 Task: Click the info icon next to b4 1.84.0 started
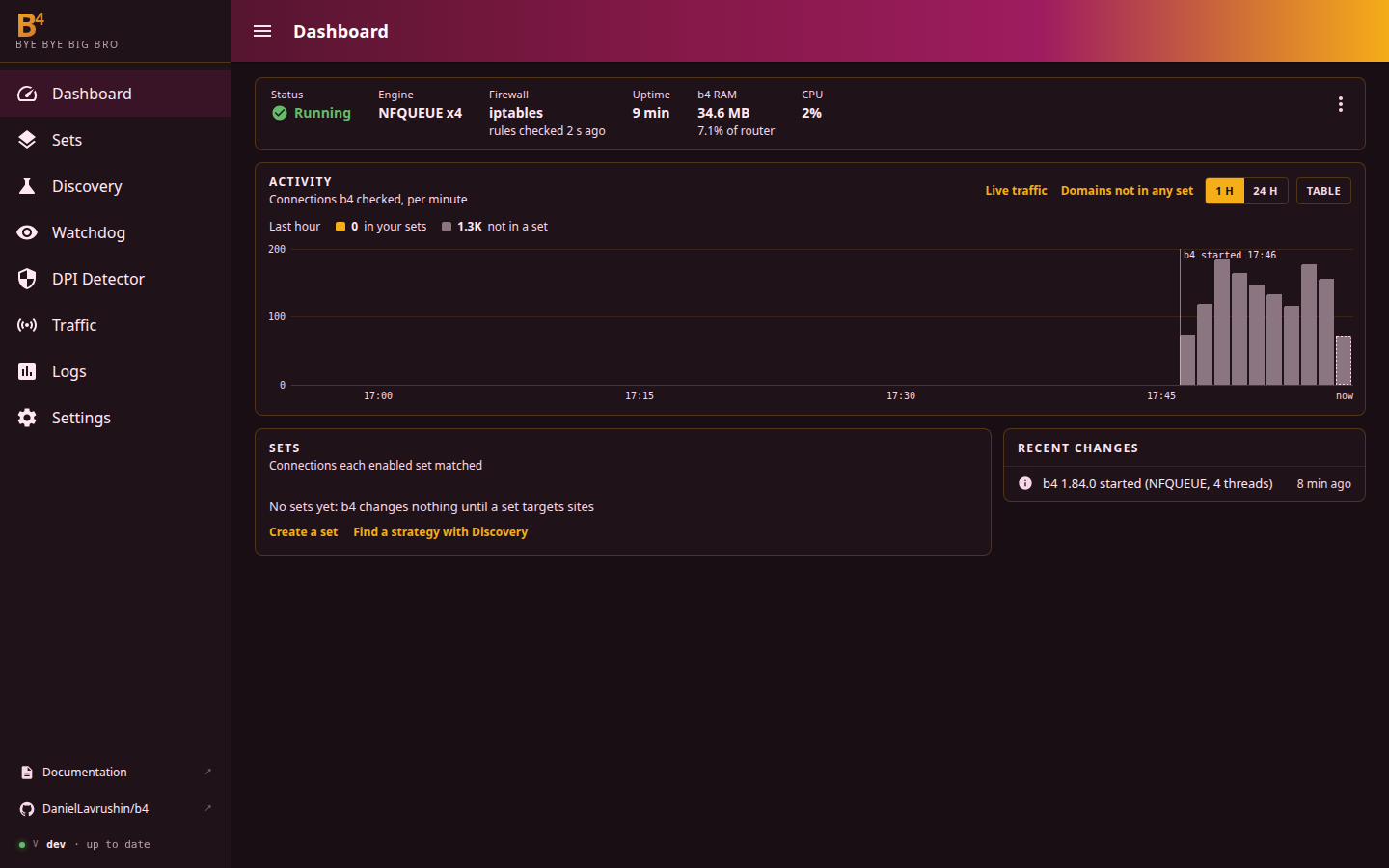[x=1025, y=483]
